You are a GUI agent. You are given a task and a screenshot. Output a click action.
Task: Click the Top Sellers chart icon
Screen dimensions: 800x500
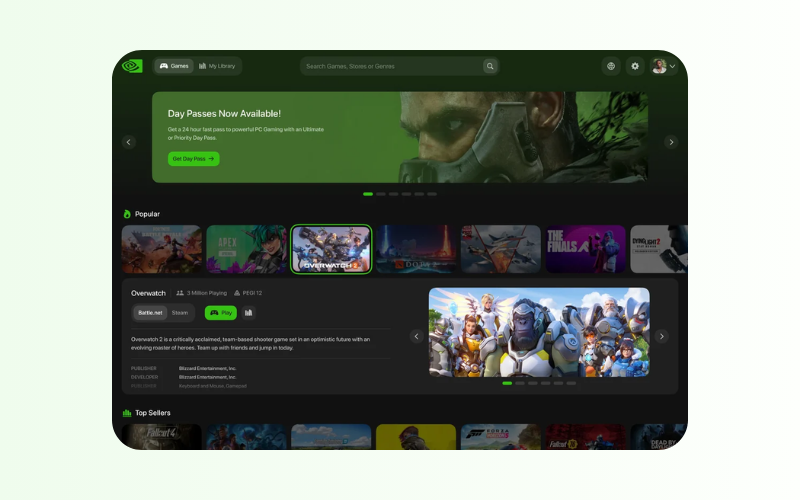click(127, 413)
